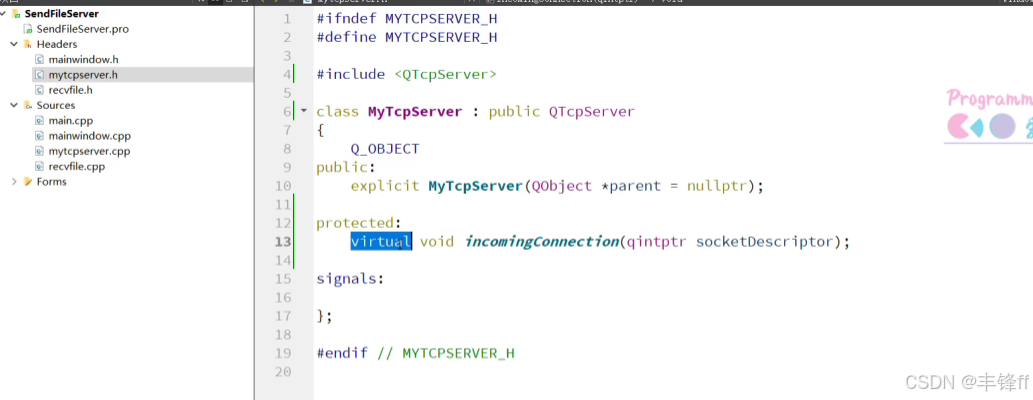Select the SendFileServer project root label

tap(62, 14)
